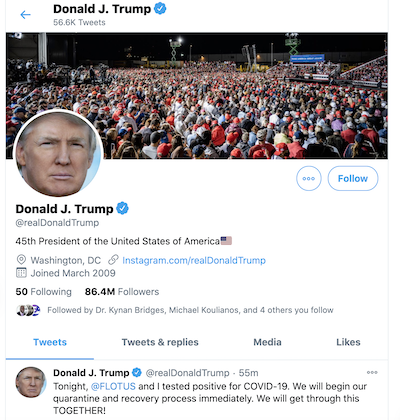The image size is (400, 420).
Task: Open the large profile picture
Action: [x=58, y=153]
